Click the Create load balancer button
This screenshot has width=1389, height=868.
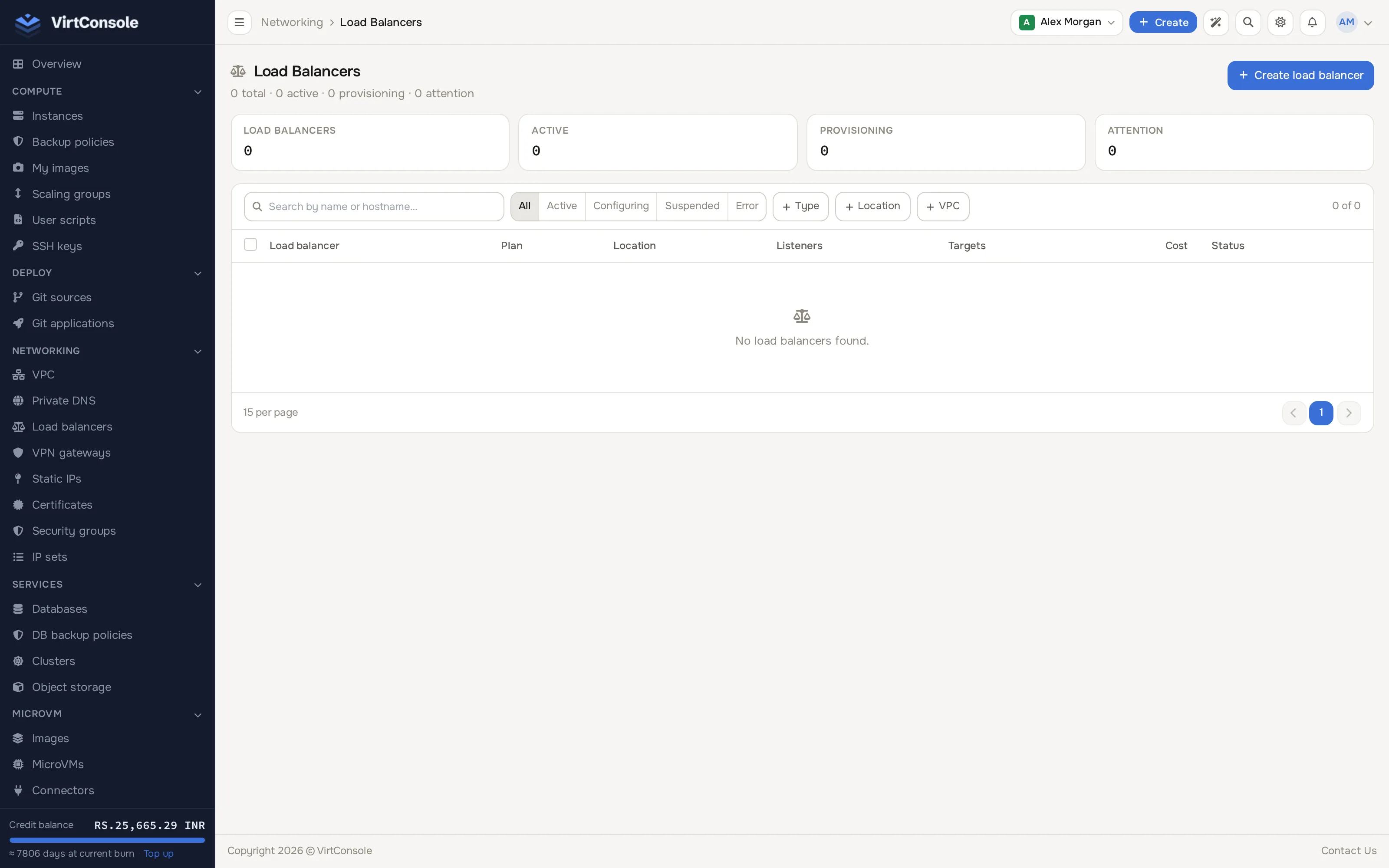click(1300, 75)
